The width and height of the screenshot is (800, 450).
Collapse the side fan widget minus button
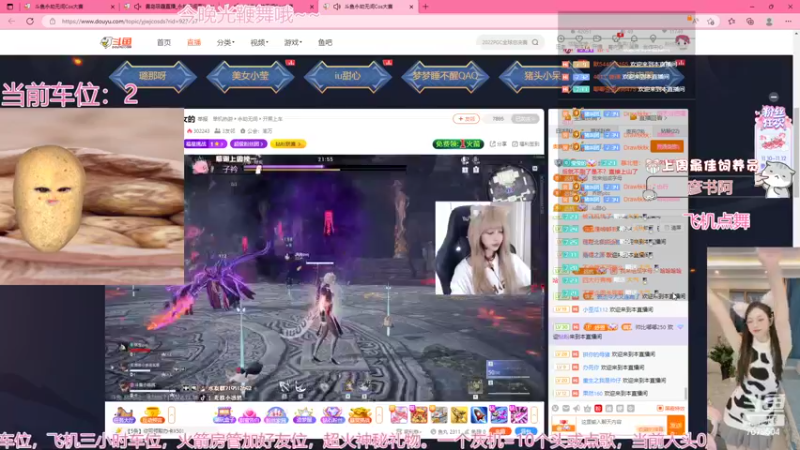pyautogui.click(x=773, y=97)
